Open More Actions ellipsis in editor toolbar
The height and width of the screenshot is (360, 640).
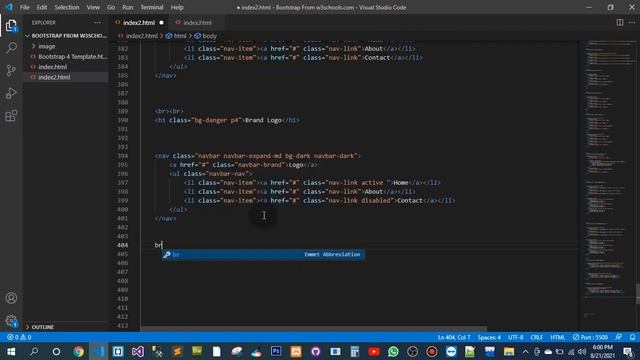[632, 22]
